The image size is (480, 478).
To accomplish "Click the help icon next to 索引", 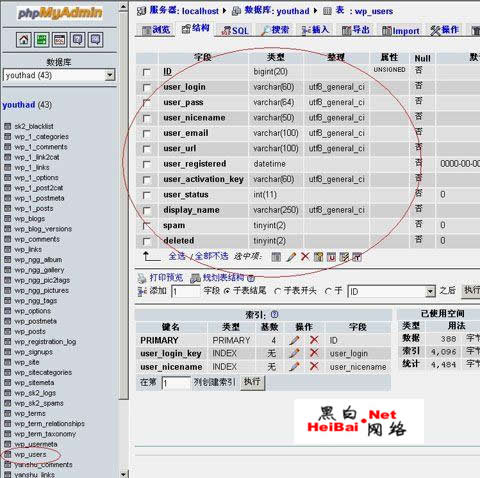I will (274, 314).
